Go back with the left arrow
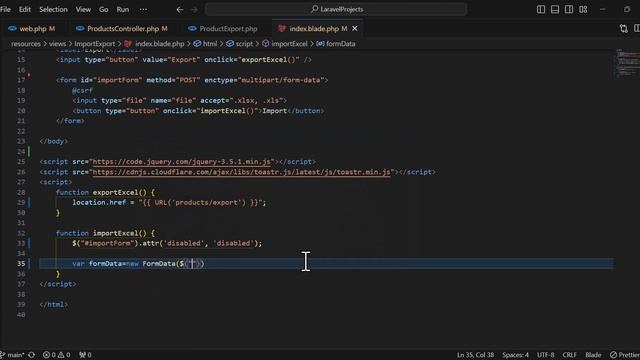This screenshot has width=640, height=360. pos(180,9)
